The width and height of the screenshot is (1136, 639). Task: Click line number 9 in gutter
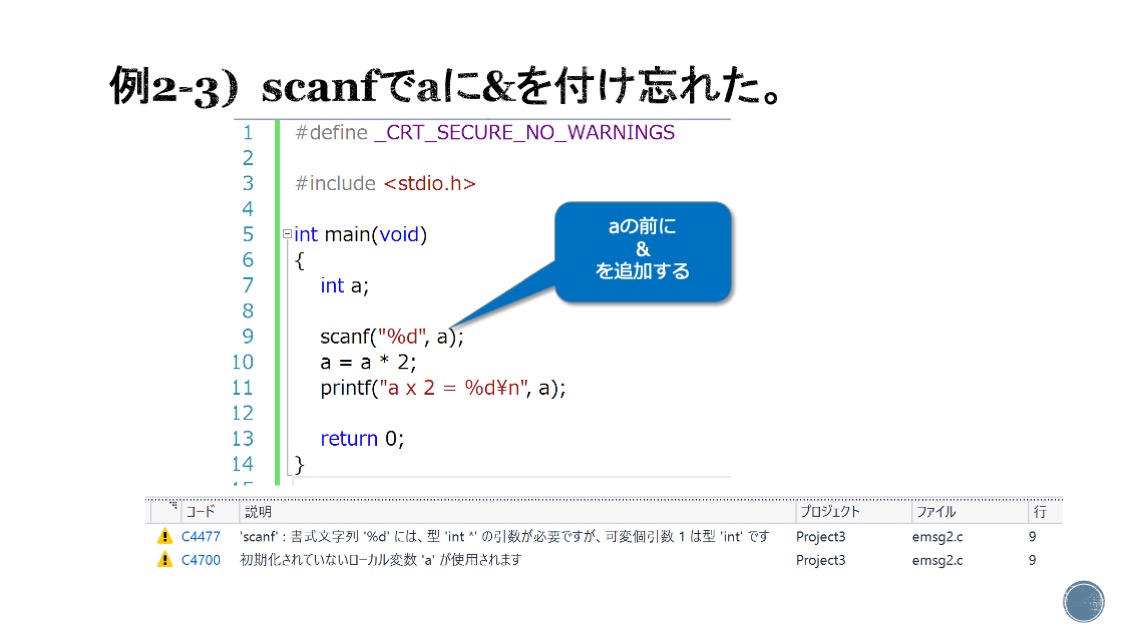coord(248,337)
